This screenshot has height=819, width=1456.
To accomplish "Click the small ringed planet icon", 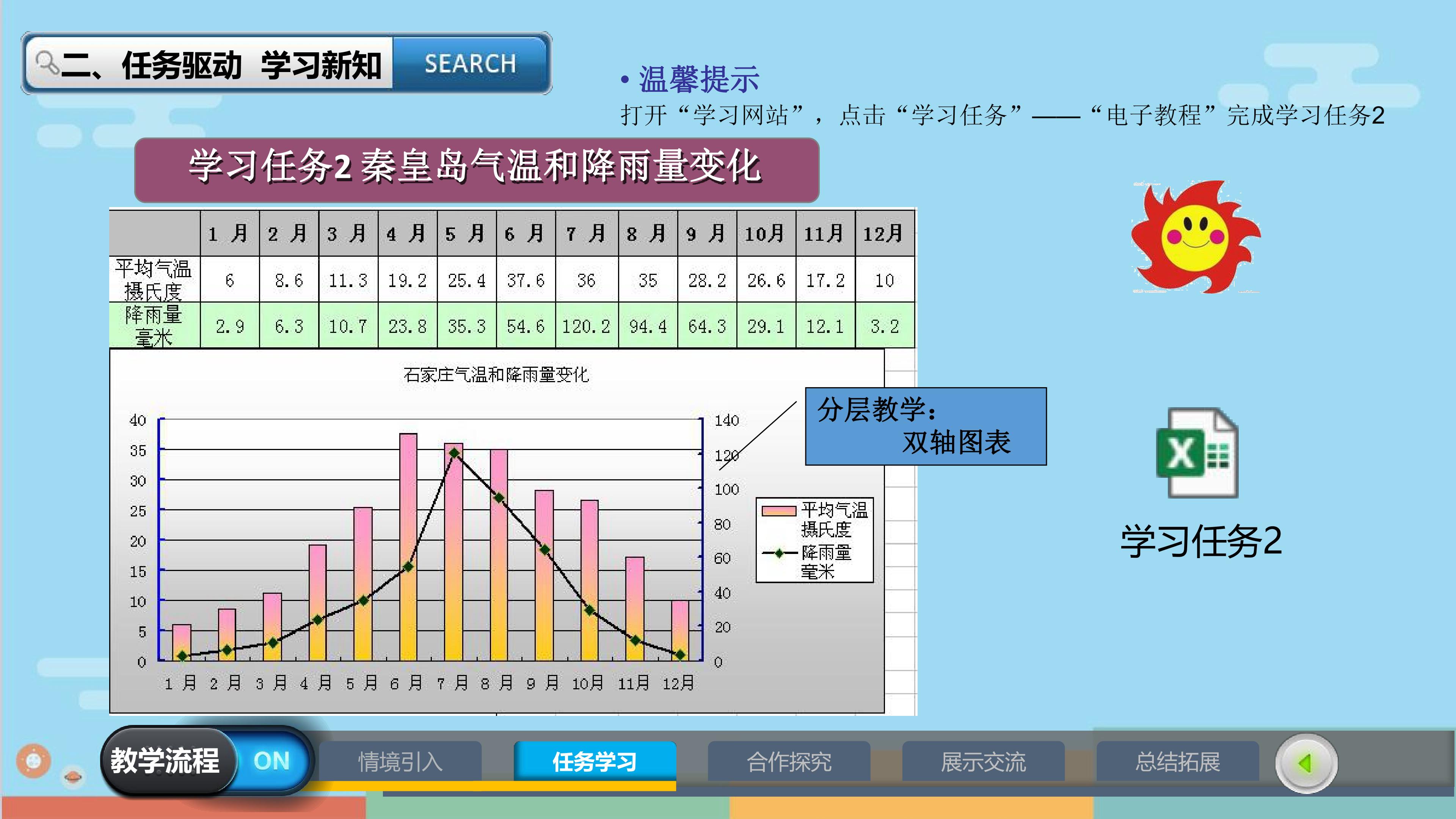I will [73, 777].
